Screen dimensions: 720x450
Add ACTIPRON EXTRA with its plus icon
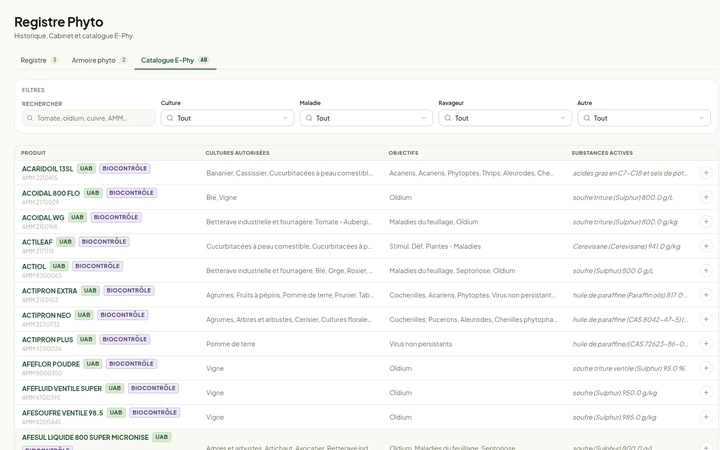(x=706, y=295)
